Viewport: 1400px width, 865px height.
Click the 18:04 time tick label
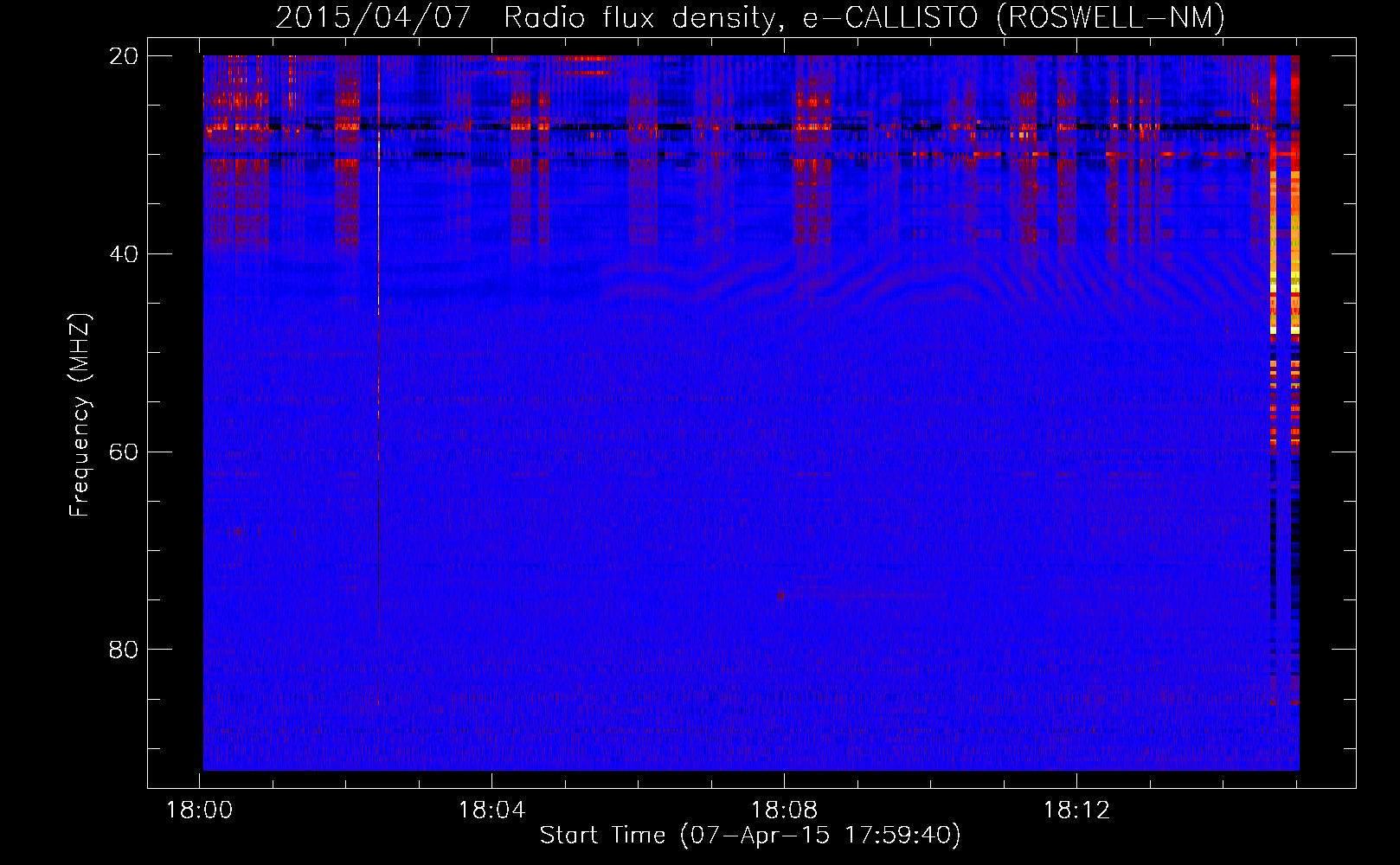[x=491, y=811]
